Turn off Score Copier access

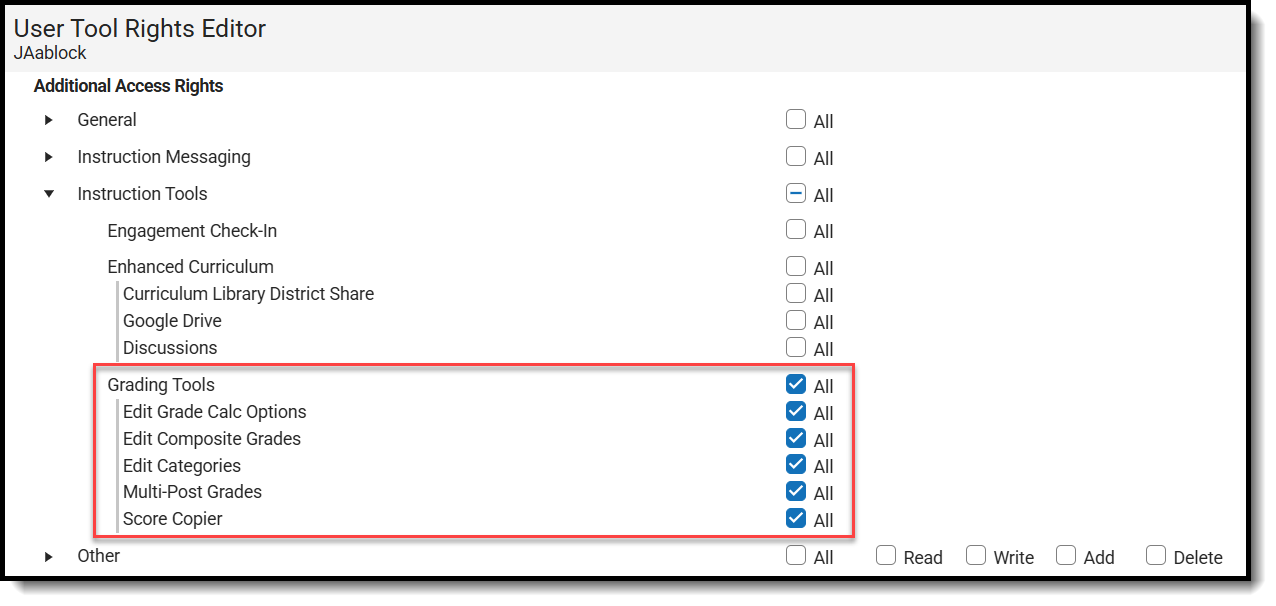coord(796,519)
